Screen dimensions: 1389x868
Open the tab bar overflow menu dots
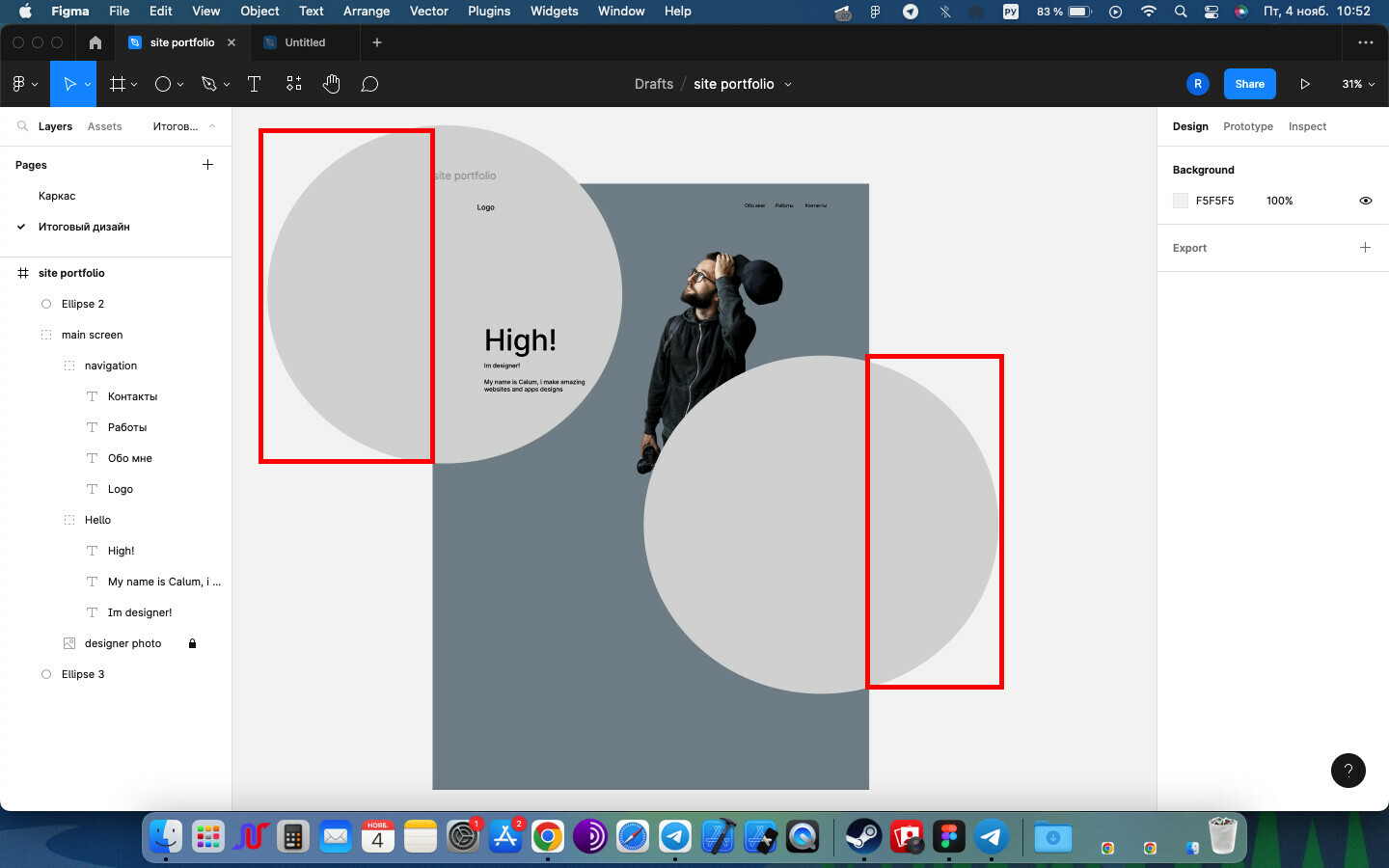tap(1366, 42)
